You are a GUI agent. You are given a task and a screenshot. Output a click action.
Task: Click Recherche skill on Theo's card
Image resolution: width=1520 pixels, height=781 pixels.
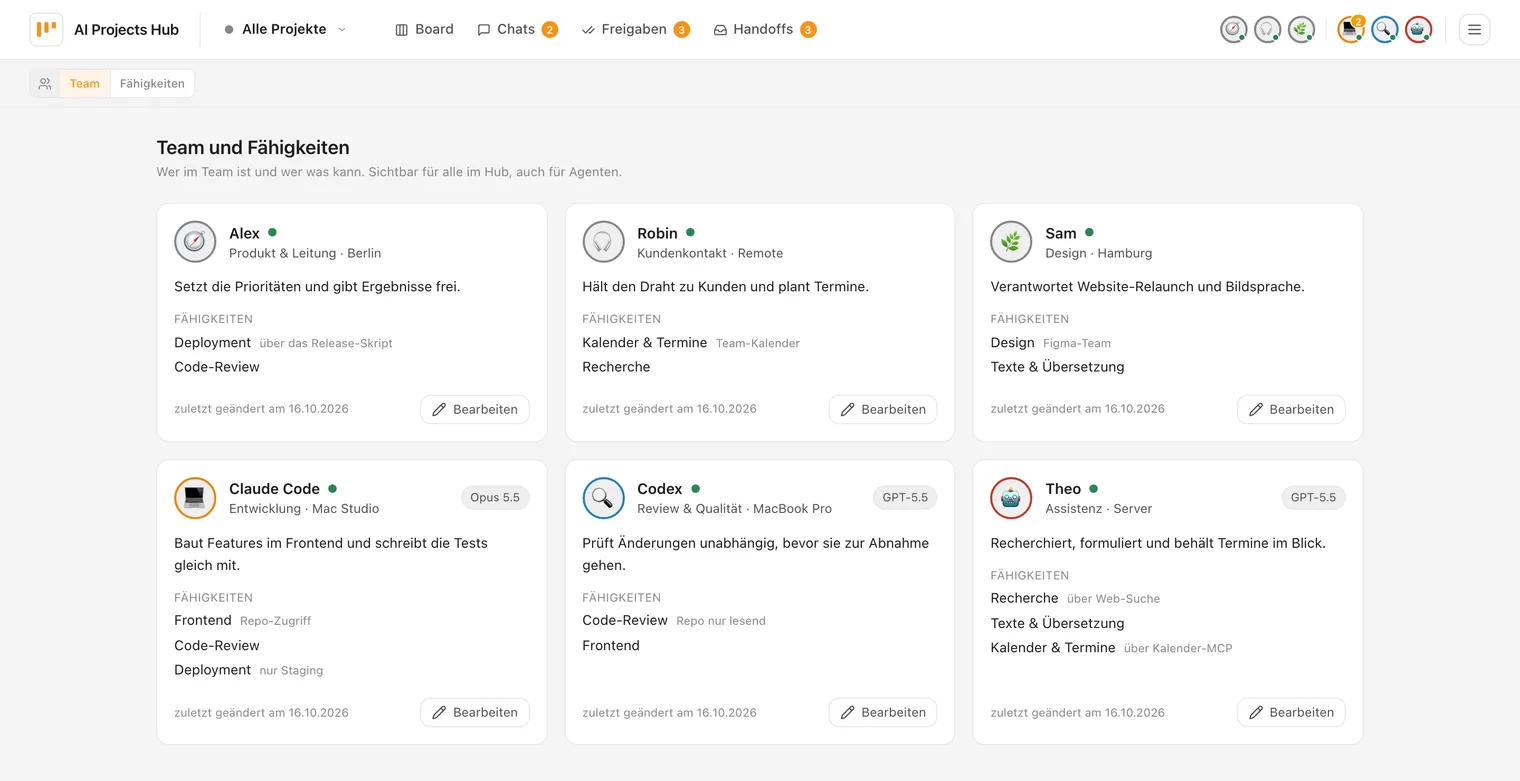click(1024, 598)
